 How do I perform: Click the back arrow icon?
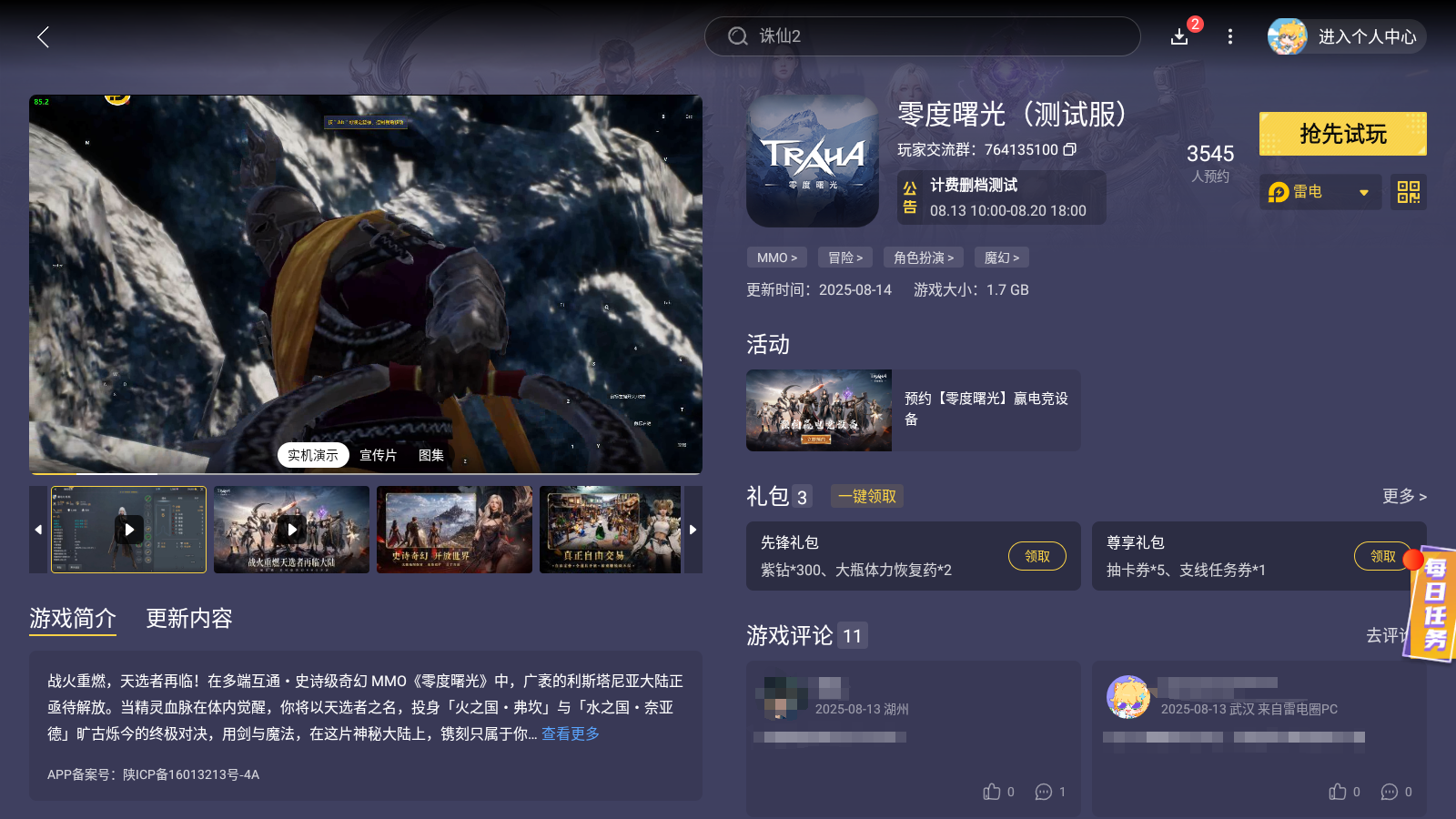coord(44,37)
